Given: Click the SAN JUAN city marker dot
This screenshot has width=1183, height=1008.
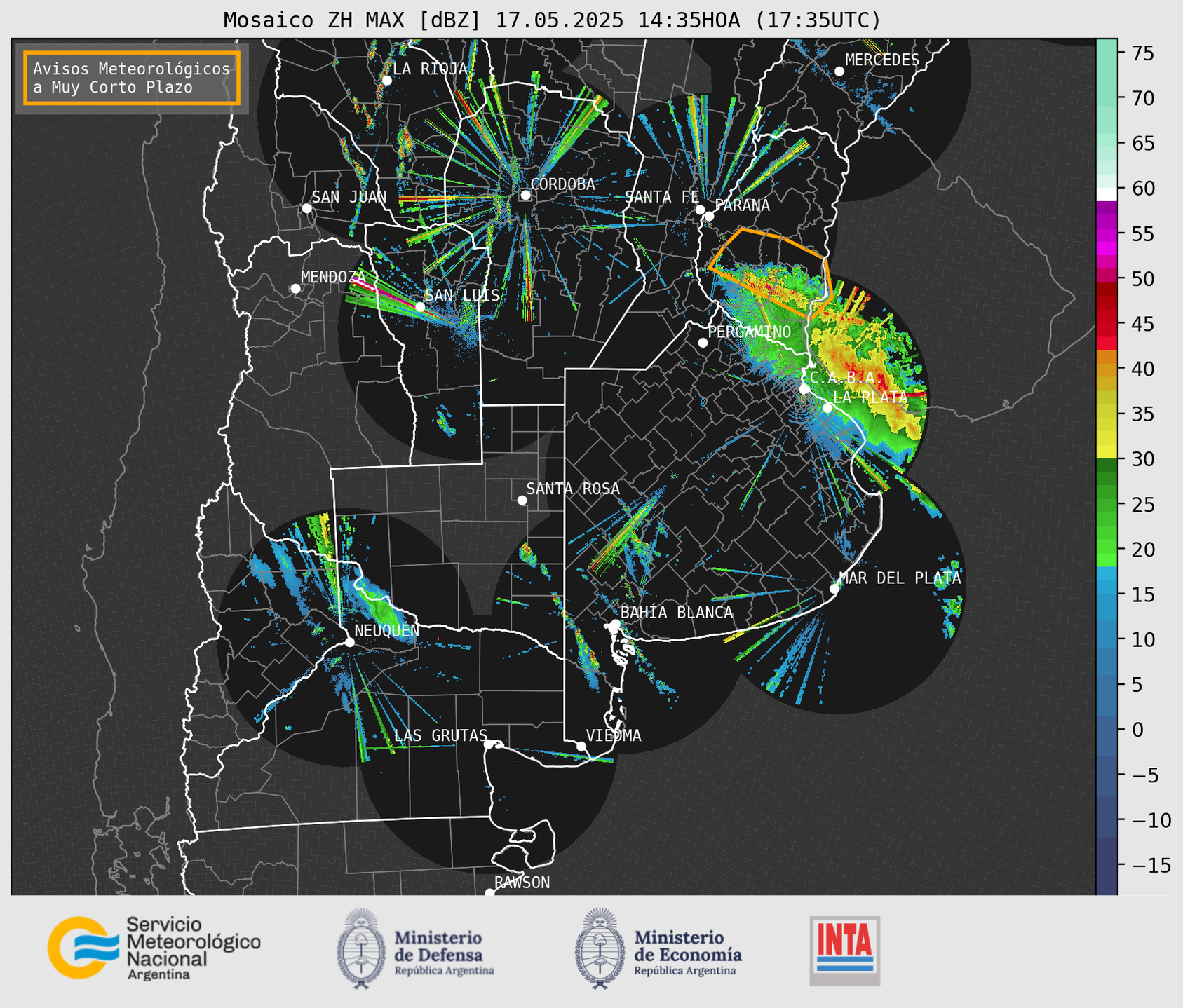Looking at the screenshot, I should coord(306,208).
